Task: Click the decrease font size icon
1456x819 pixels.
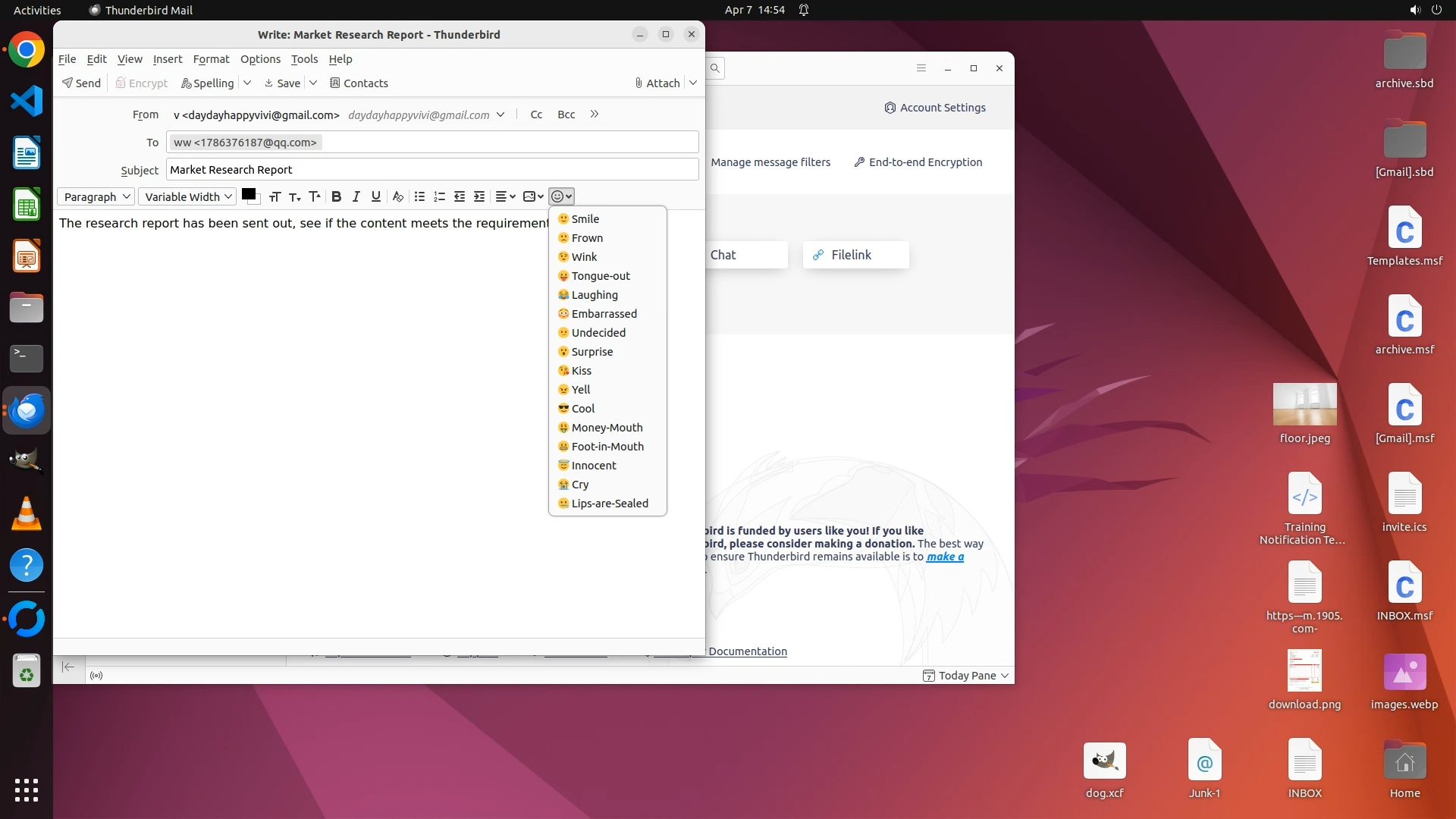Action: pyautogui.click(x=294, y=197)
